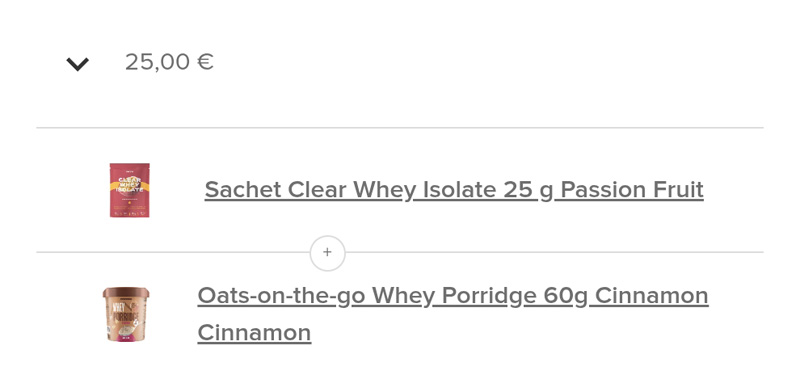The width and height of the screenshot is (800, 392).
Task: Click the Oats-on-the-go text of the second product
Action: [x=281, y=296]
